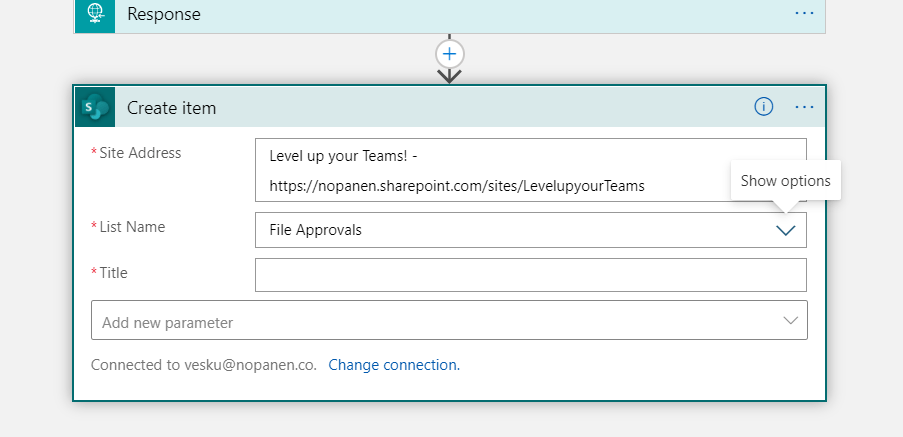
Task: Insert a new step with the plus button
Action: (450, 53)
